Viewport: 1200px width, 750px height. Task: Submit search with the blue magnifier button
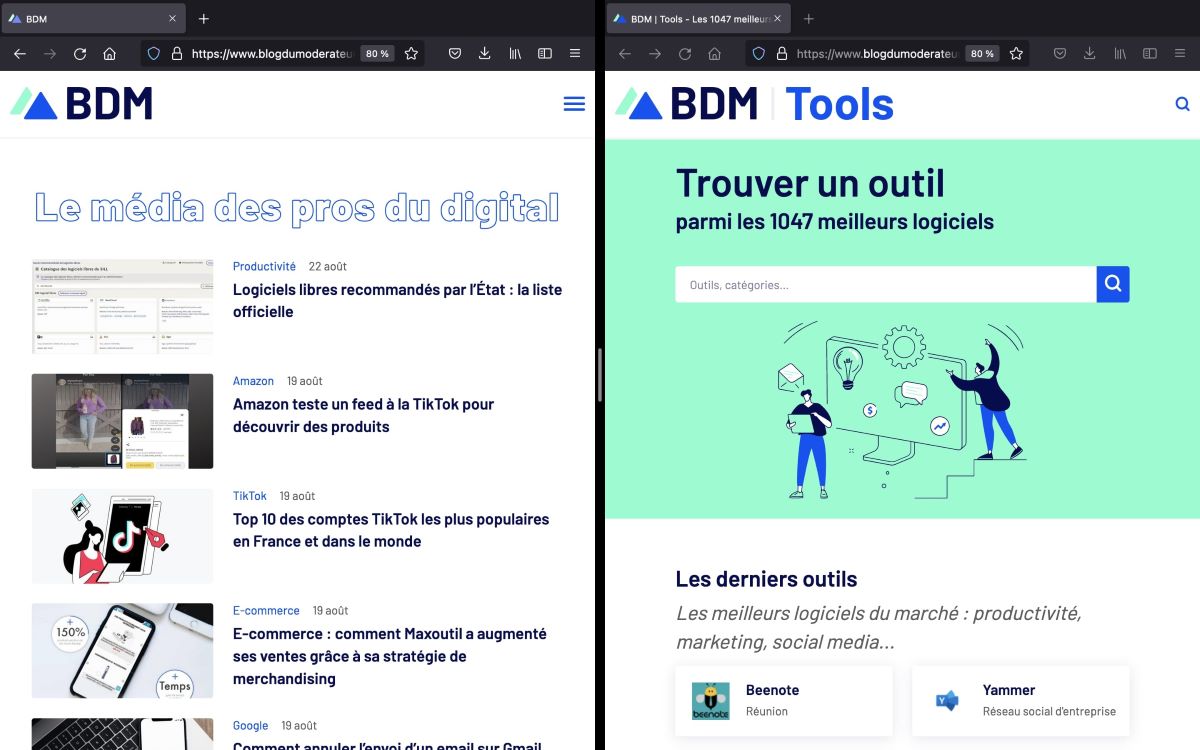pyautogui.click(x=1113, y=284)
